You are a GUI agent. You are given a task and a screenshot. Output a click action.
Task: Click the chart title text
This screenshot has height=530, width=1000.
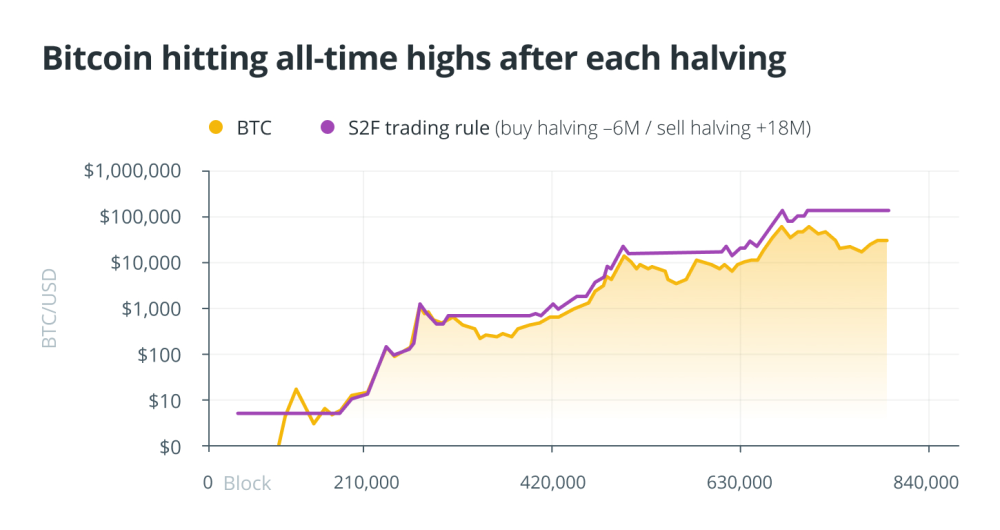[414, 58]
